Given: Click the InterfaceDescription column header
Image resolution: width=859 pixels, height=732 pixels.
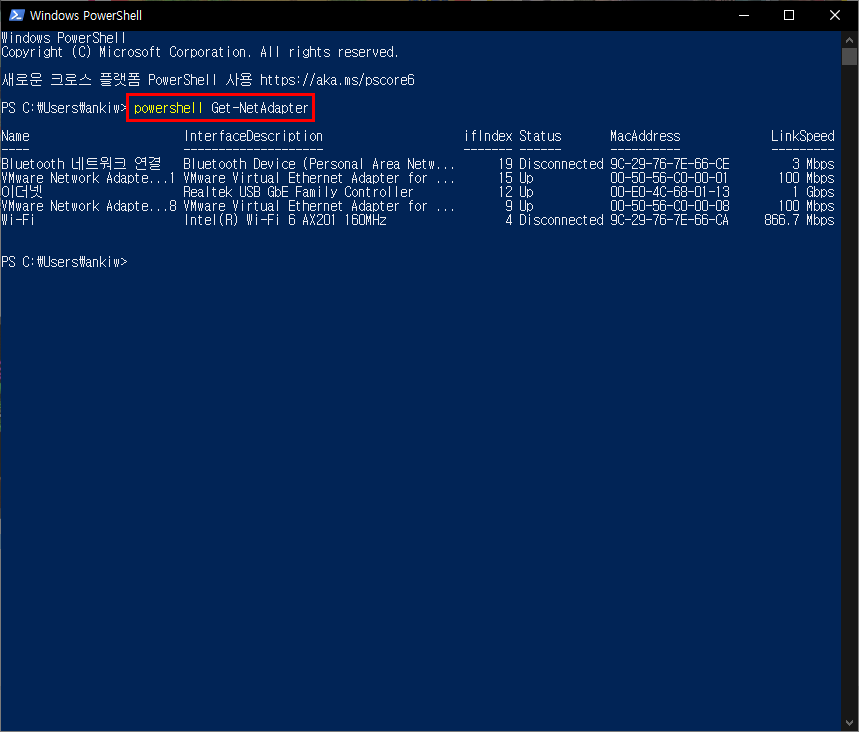Looking at the screenshot, I should pos(253,136).
